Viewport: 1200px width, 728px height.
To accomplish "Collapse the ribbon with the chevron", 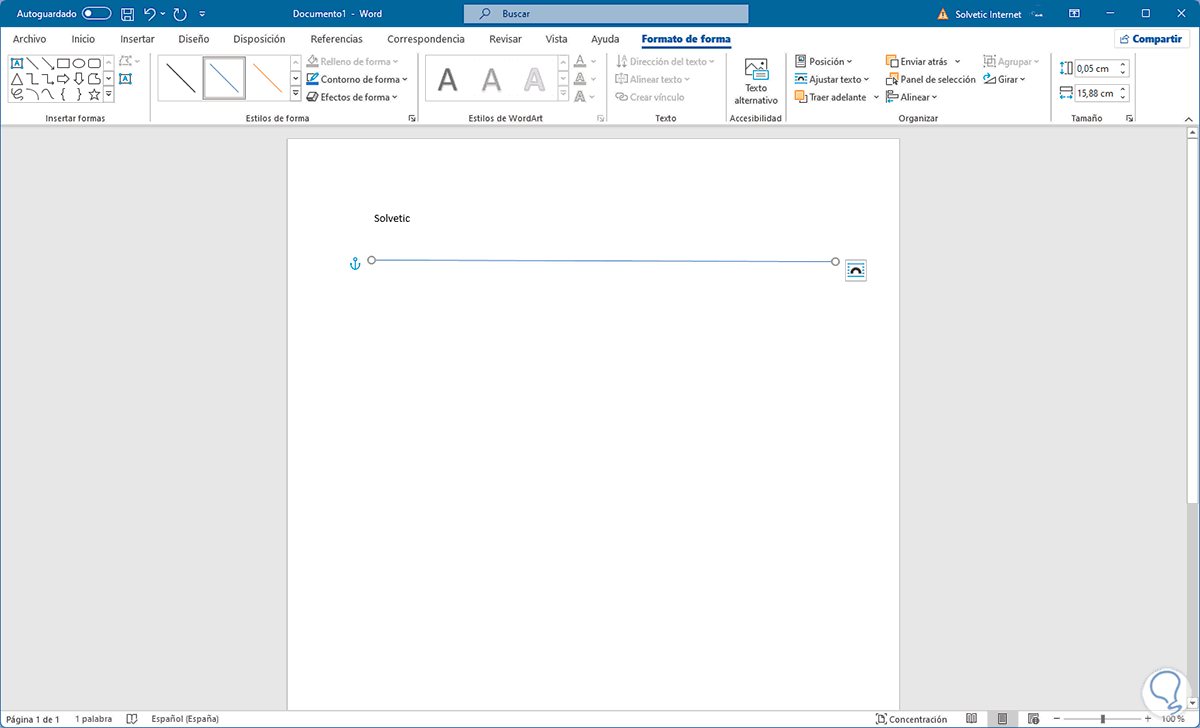I will [1189, 118].
